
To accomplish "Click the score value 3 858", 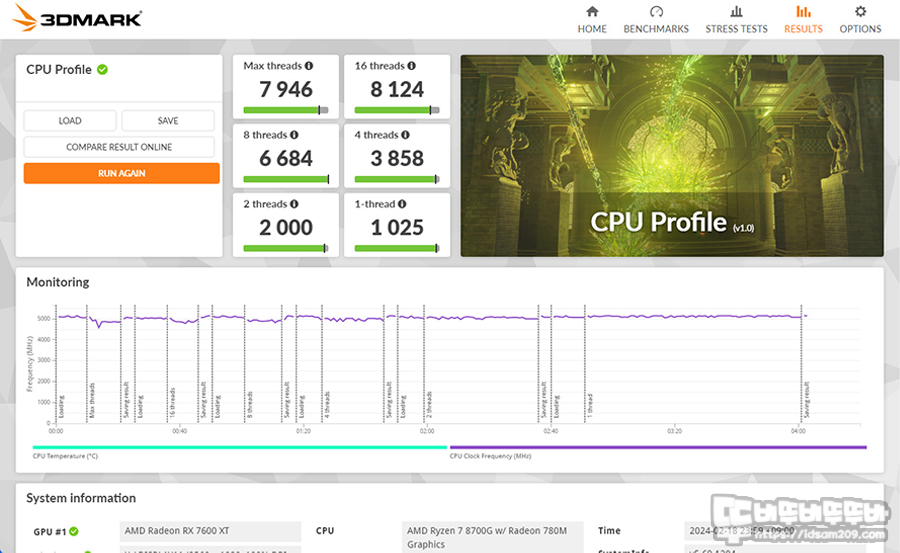I will 397,158.
